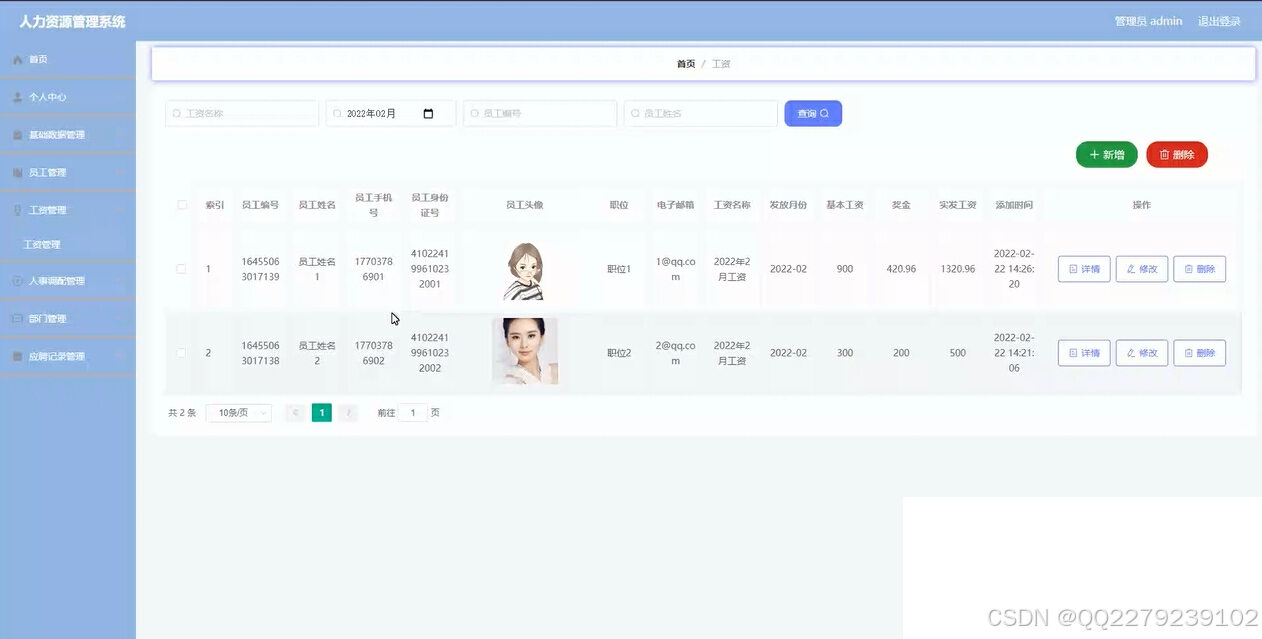Image resolution: width=1262 pixels, height=639 pixels.
Task: Click the 人事调配管理 sidebar icon
Action: [15, 280]
